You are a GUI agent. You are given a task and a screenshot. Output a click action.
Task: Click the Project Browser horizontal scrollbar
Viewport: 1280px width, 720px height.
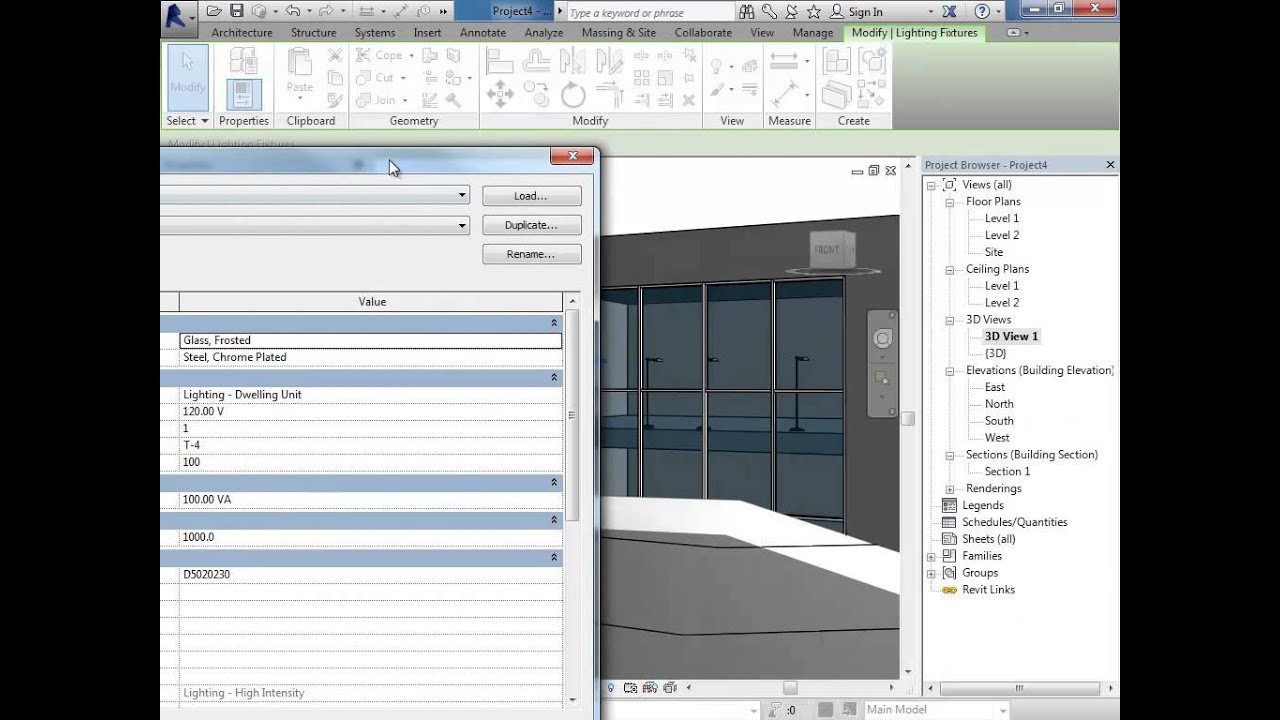point(1019,688)
